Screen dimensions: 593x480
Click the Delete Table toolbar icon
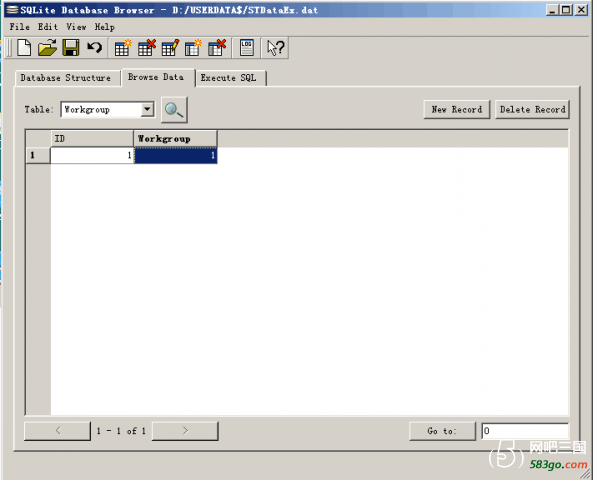tap(146, 48)
